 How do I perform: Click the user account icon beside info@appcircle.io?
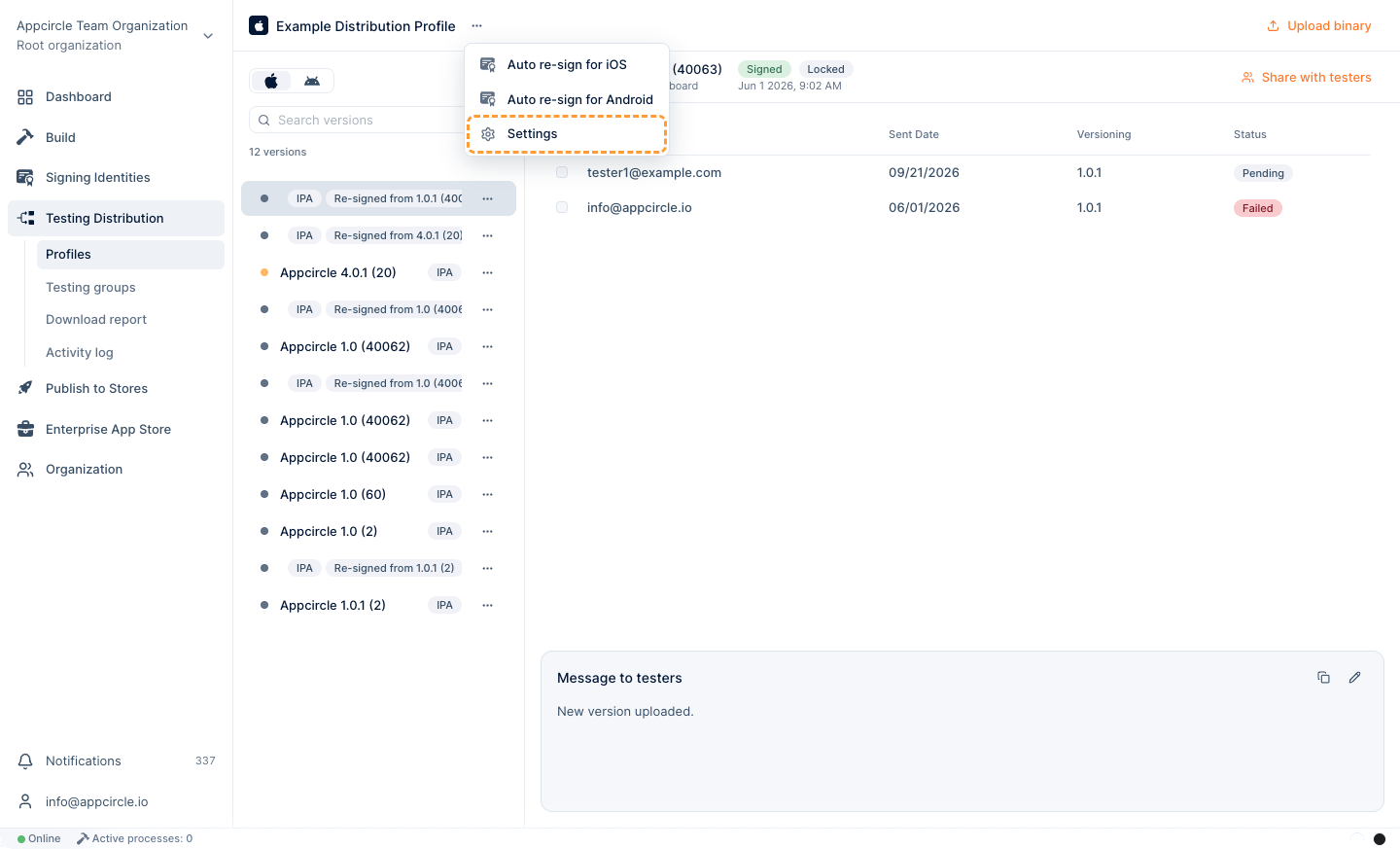click(x=25, y=801)
